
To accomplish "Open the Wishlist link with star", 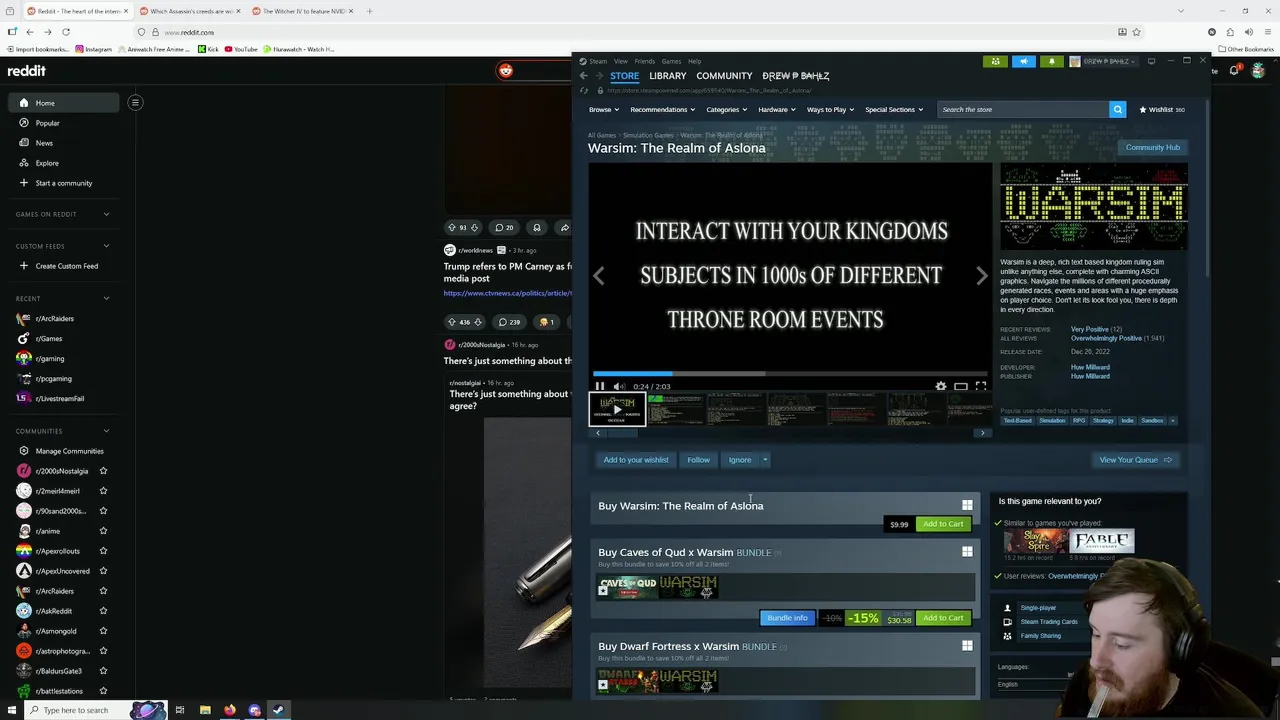I will [x=1162, y=109].
